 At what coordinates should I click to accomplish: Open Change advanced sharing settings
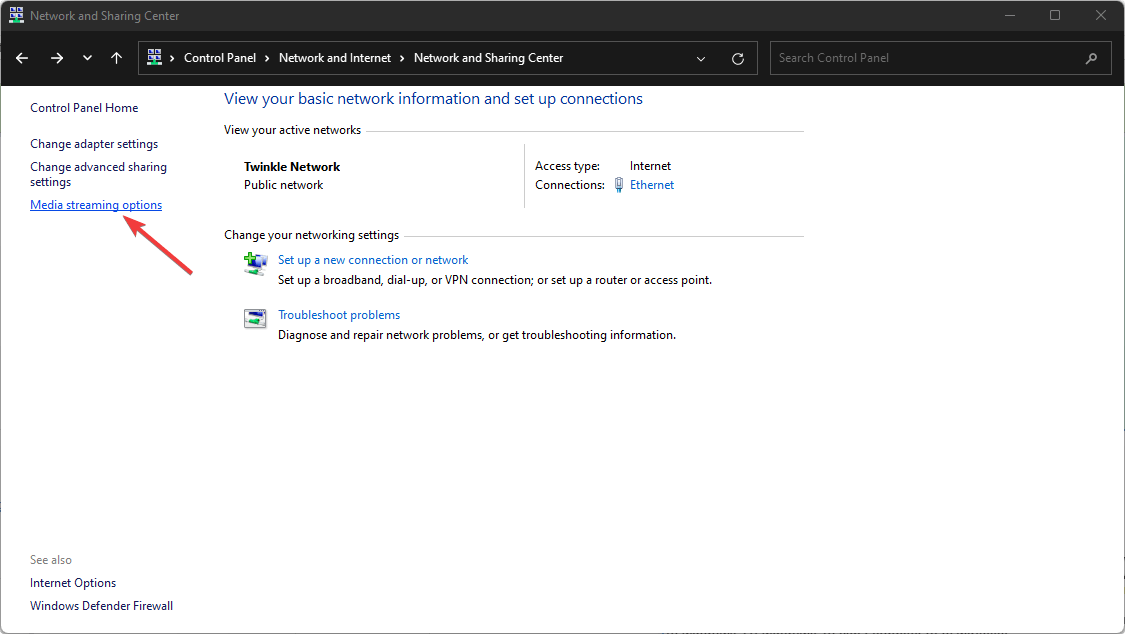click(98, 174)
